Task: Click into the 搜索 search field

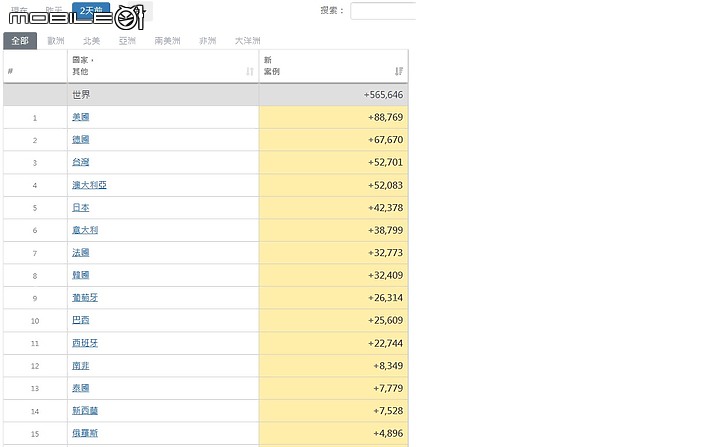Action: (383, 11)
